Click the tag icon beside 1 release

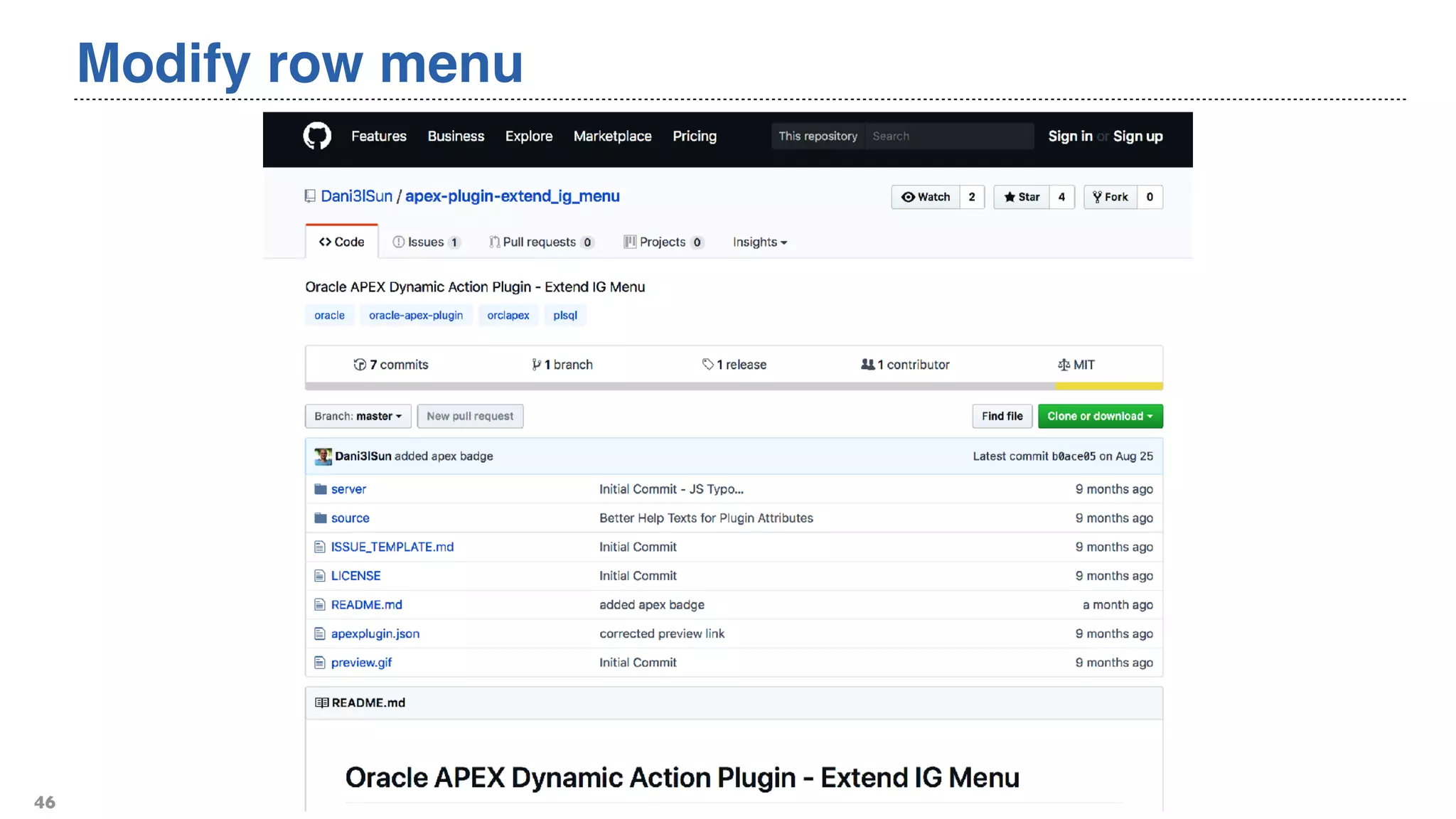click(708, 364)
